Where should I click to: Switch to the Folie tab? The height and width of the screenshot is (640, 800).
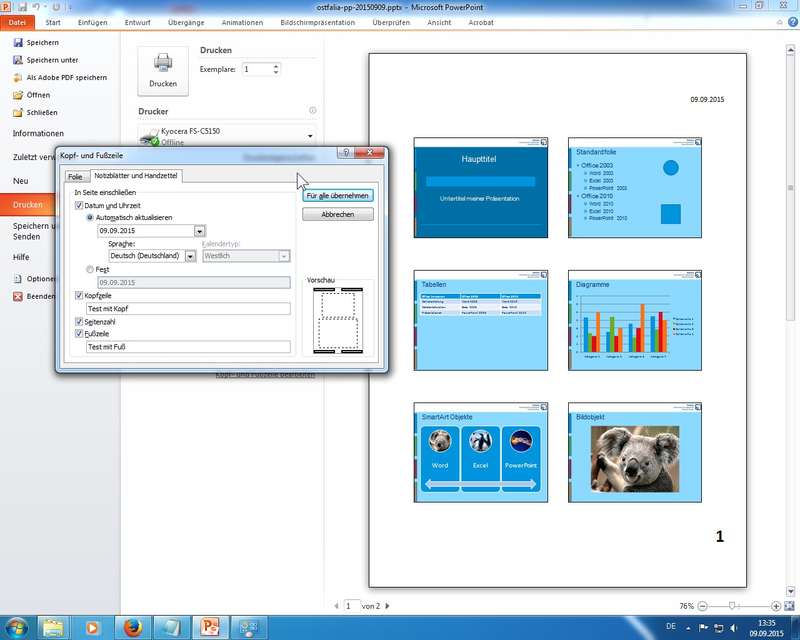click(x=75, y=177)
